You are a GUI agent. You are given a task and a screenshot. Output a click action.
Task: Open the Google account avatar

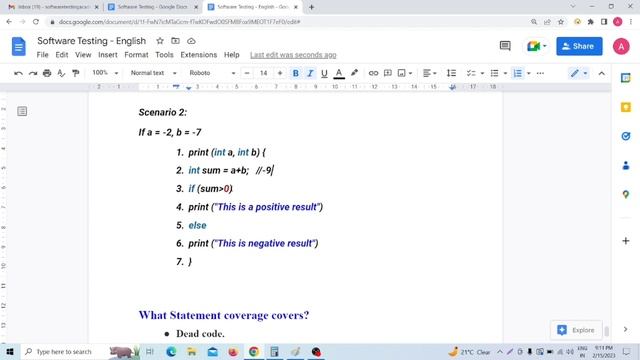click(621, 46)
